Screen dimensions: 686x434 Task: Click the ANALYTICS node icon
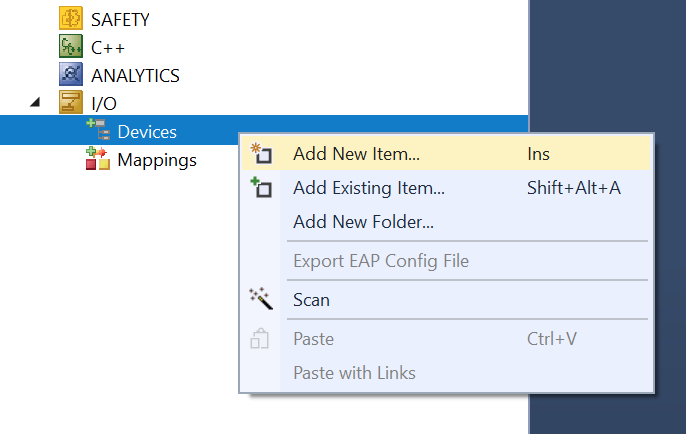[x=70, y=74]
